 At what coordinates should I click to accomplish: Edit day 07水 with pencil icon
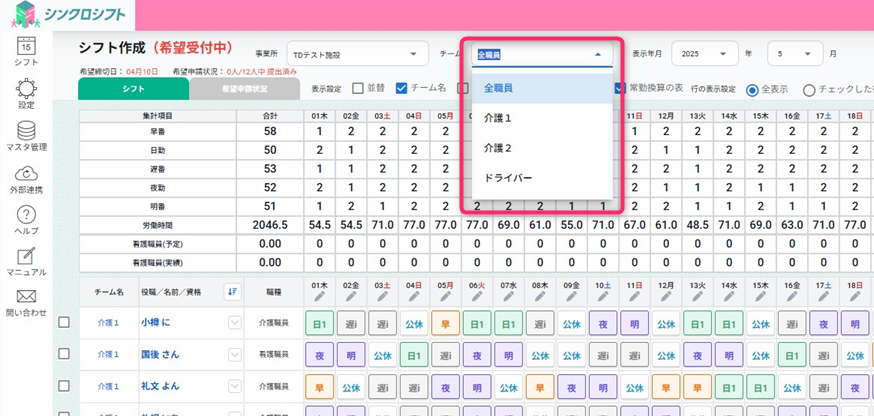pos(508,296)
